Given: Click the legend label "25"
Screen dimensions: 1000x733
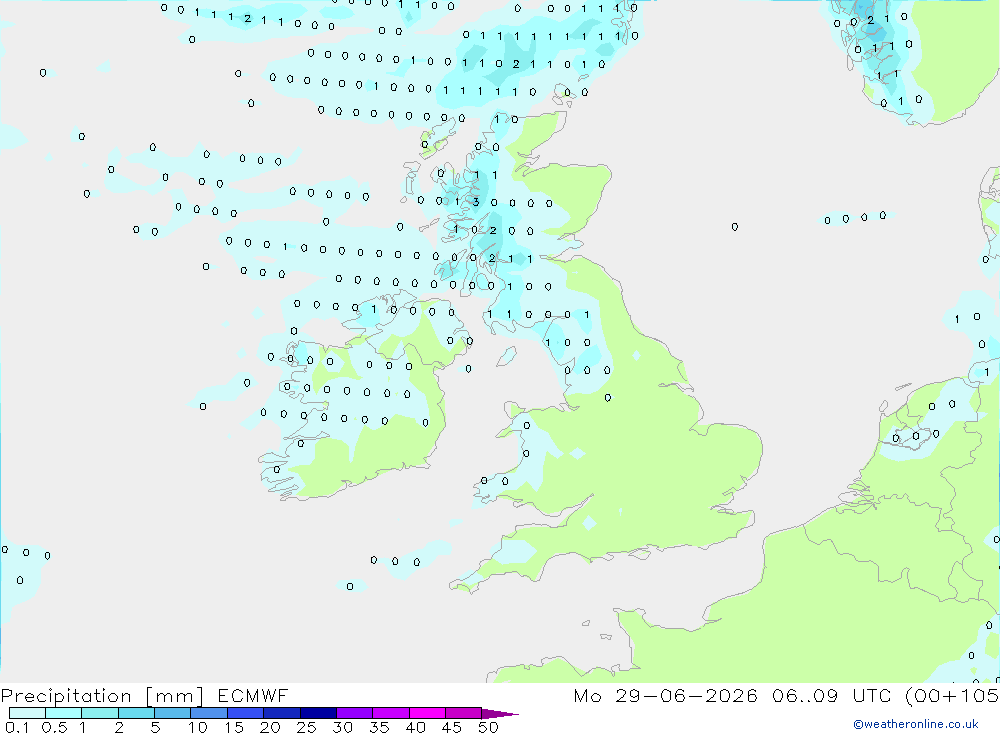Looking at the screenshot, I should point(306,727).
